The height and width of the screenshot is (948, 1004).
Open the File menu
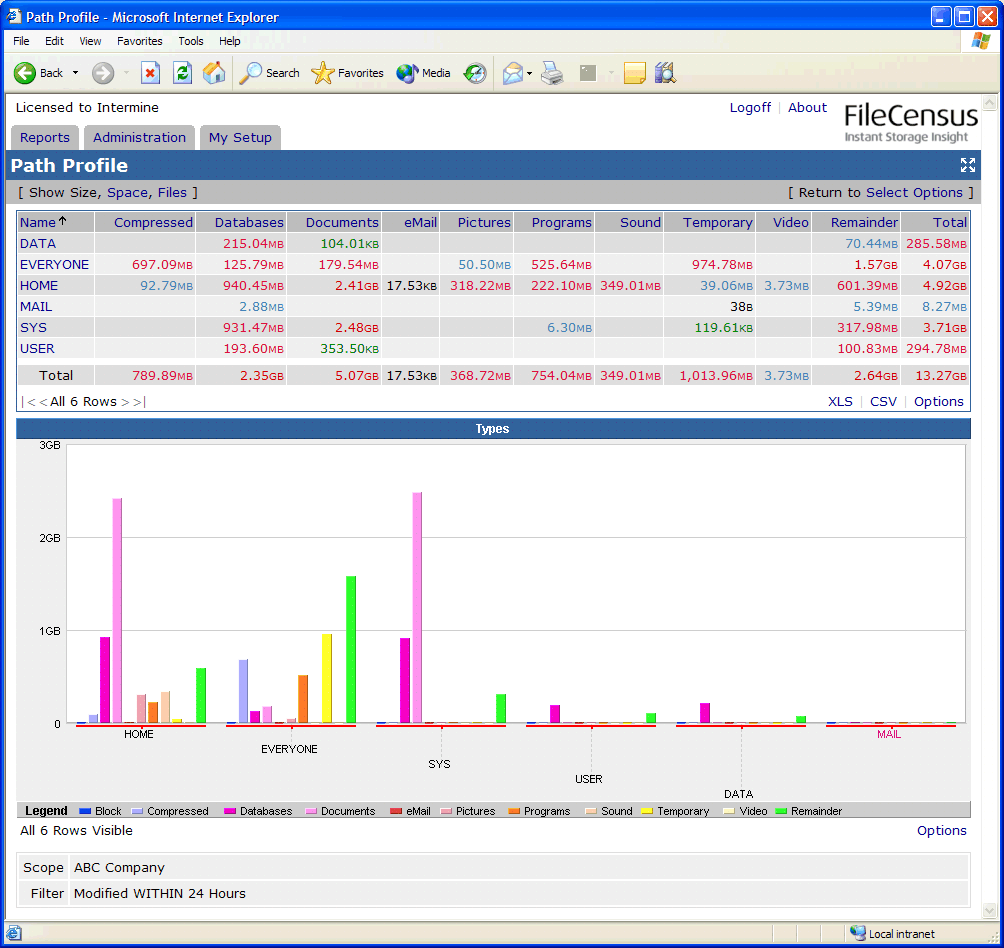coord(21,41)
